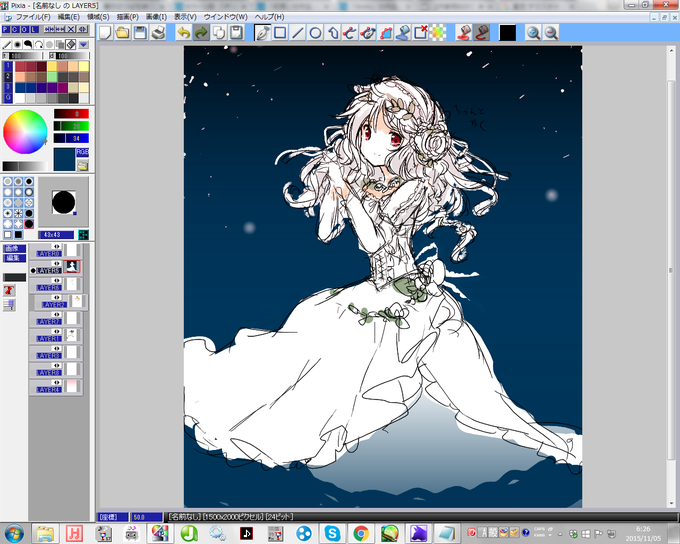Redo with the green arrow icon

pos(201,33)
